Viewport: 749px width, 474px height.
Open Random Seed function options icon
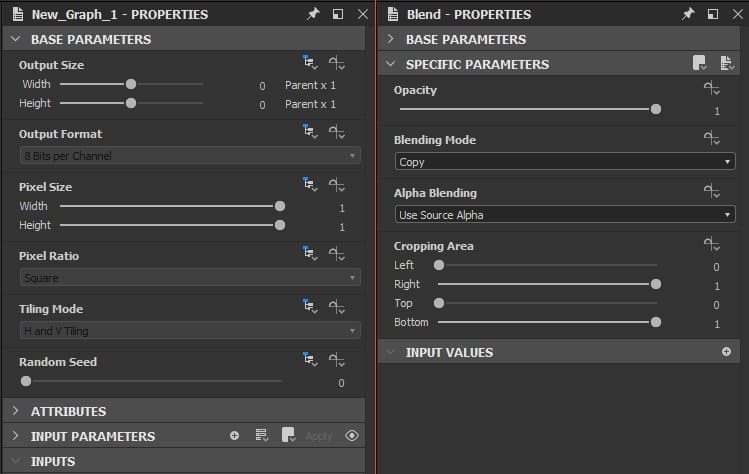337,359
